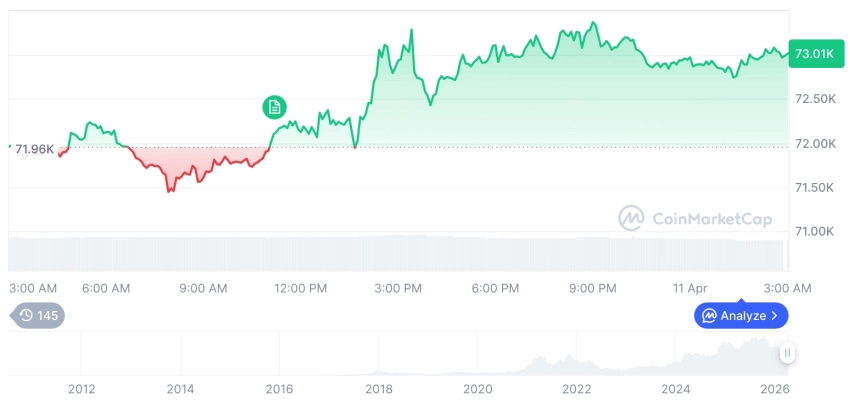Viewport: 860px width, 401px height.
Task: Click the 9:00 PM time axis label
Action: point(593,288)
